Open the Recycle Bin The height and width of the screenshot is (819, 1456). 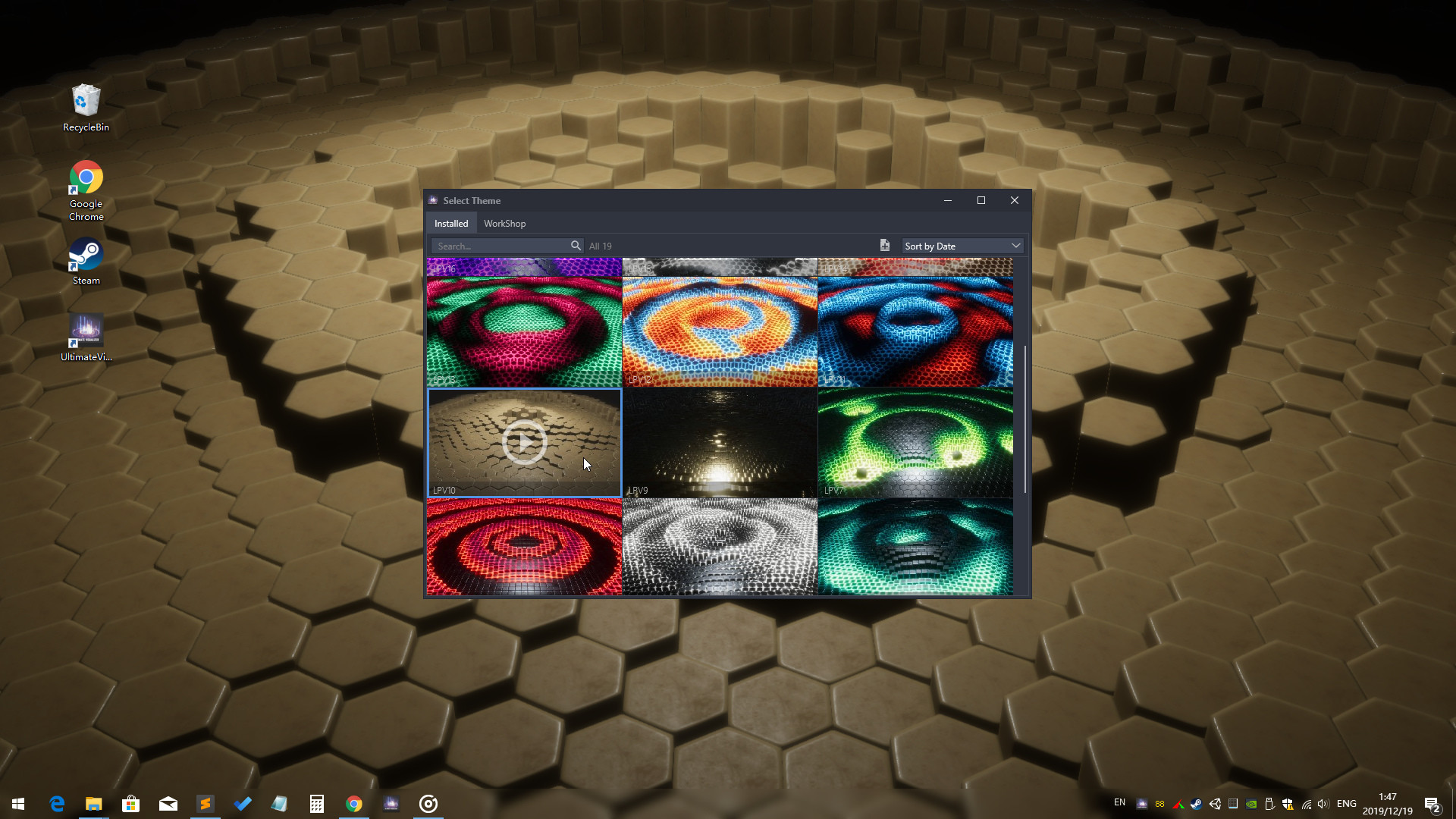click(86, 101)
